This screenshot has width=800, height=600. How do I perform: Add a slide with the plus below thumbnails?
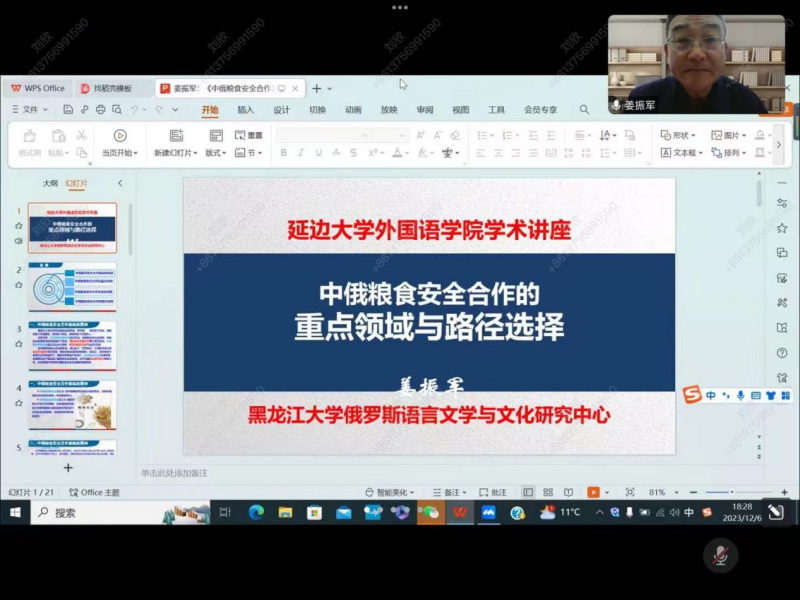click(x=68, y=468)
